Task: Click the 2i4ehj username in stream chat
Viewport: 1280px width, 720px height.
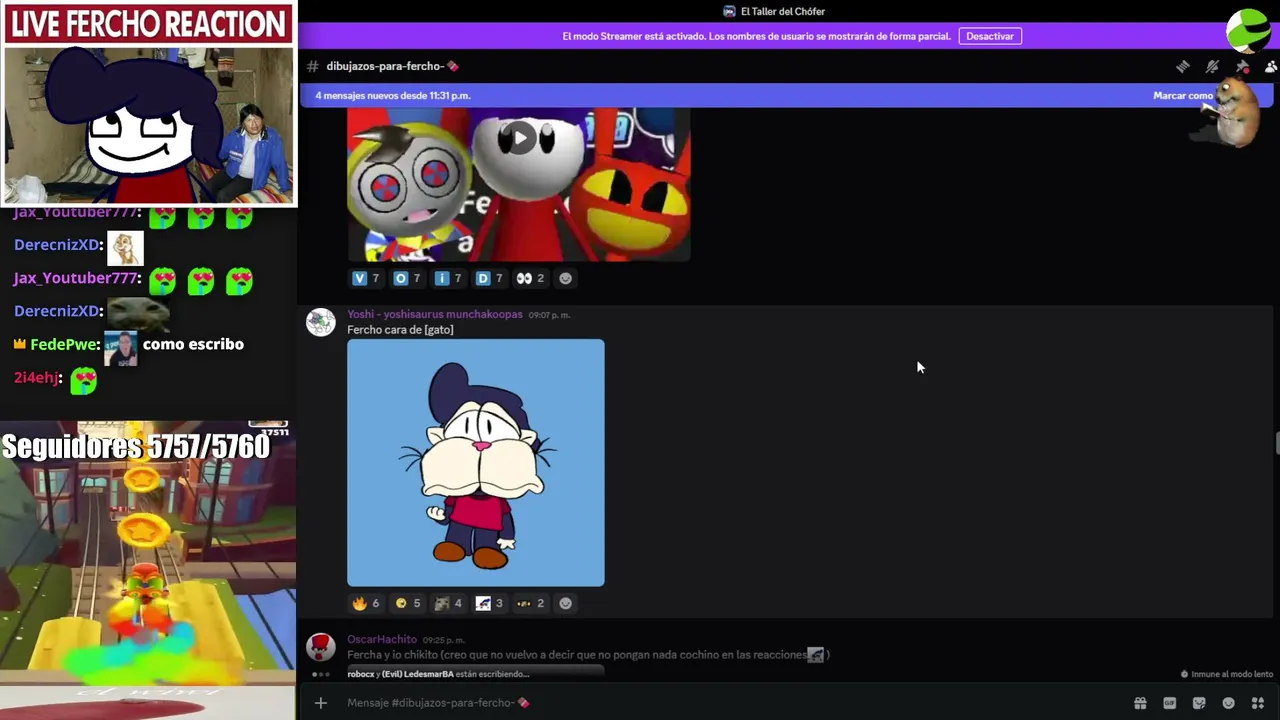Action: click(x=37, y=378)
